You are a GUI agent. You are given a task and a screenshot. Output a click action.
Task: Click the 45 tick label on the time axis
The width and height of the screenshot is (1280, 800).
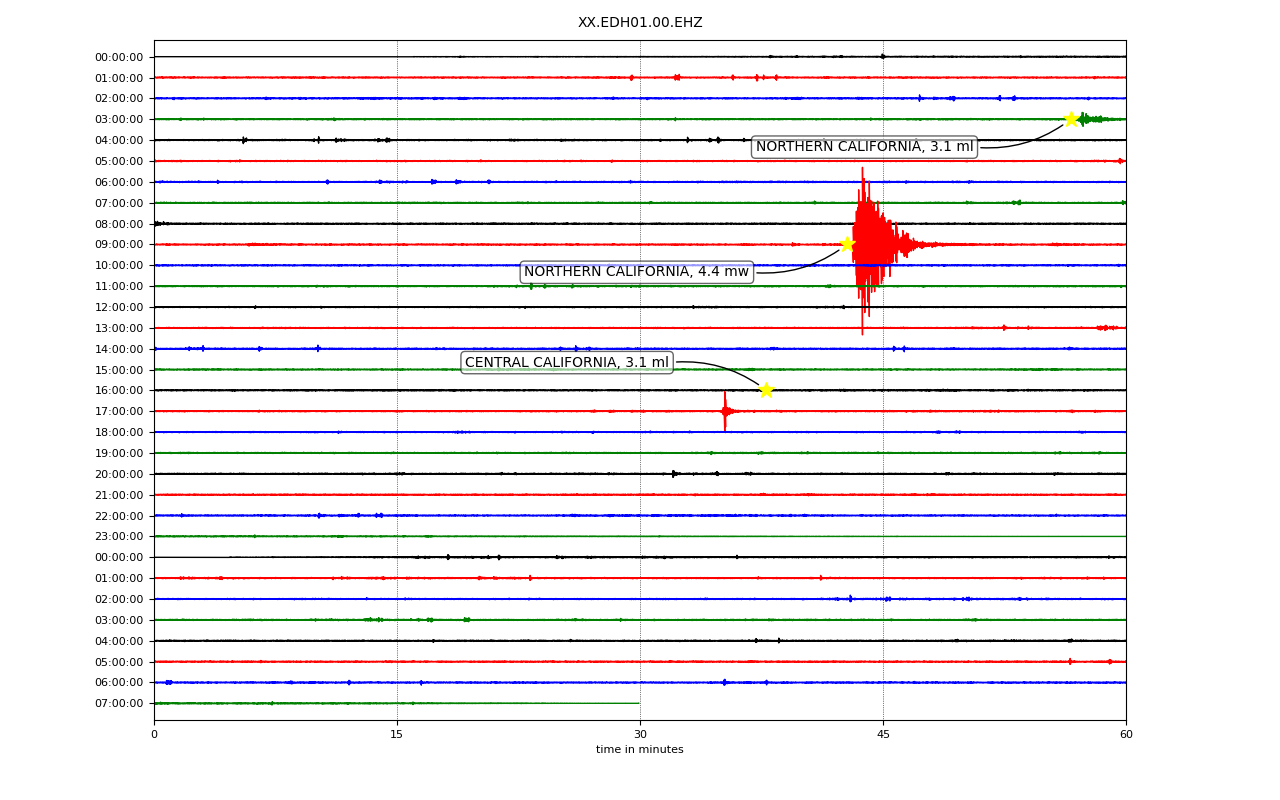point(883,735)
